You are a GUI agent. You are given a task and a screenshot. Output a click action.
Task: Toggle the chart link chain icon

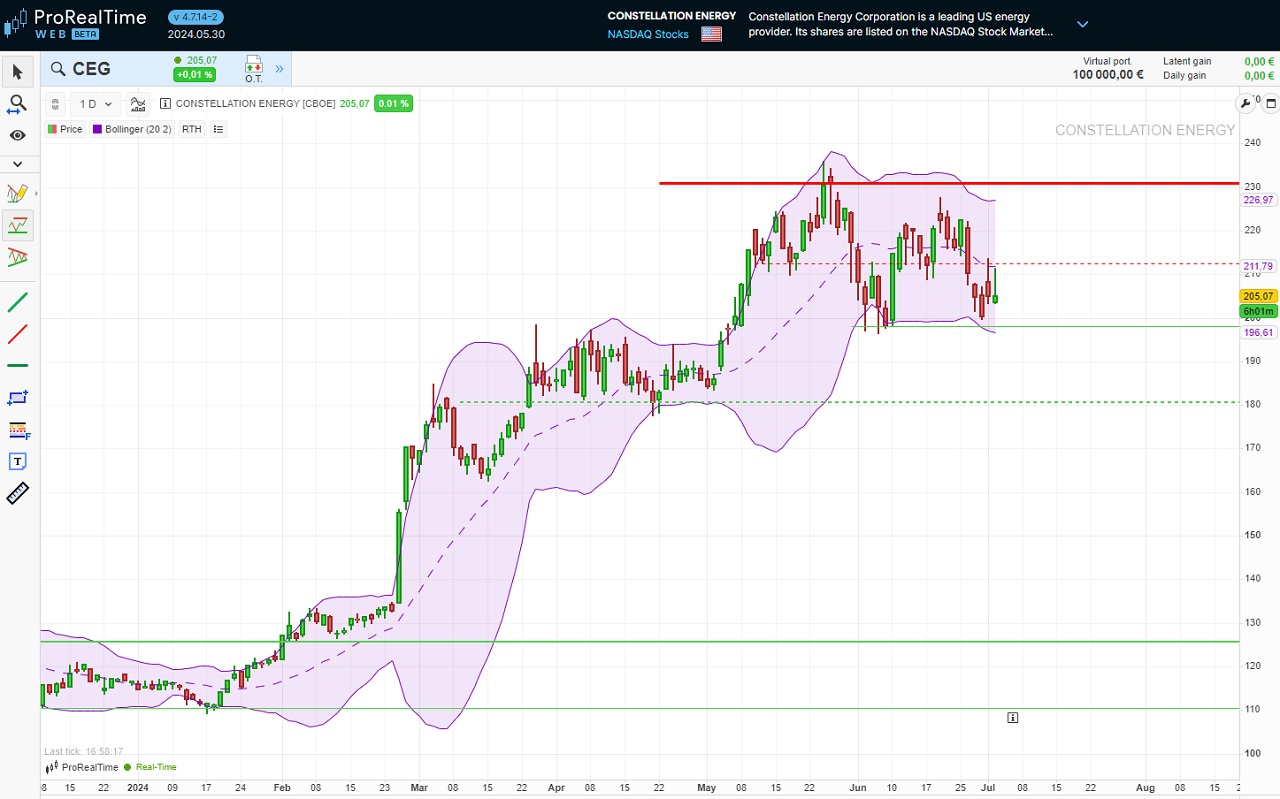[x=55, y=104]
